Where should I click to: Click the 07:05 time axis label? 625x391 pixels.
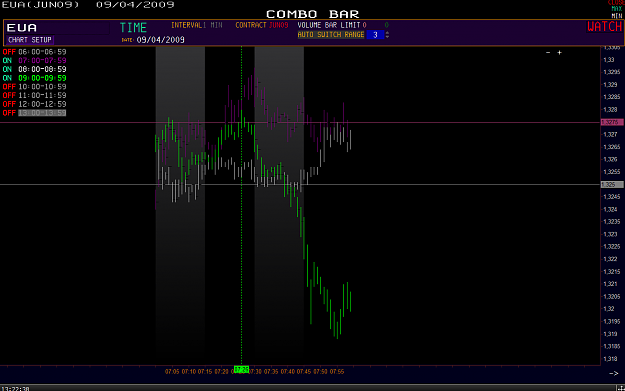tap(172, 371)
